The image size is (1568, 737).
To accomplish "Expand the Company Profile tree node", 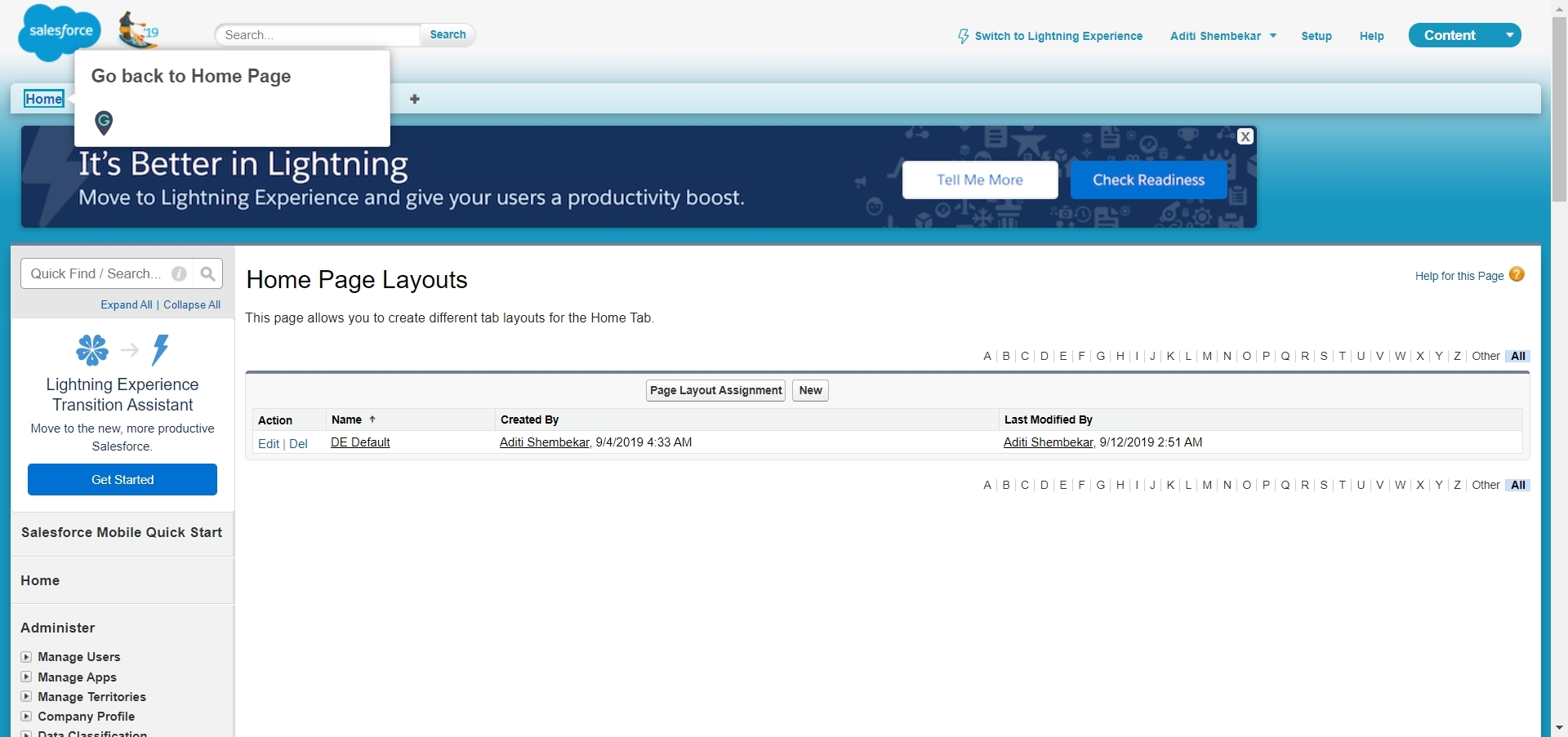I will click(26, 716).
